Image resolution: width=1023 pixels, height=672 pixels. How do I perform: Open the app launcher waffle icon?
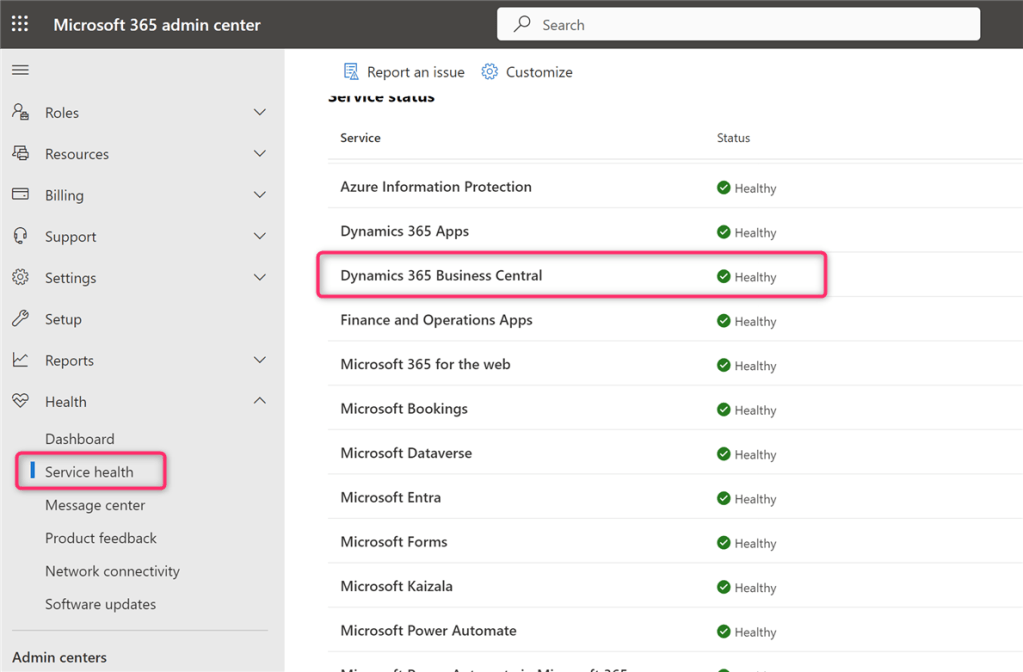(x=19, y=24)
